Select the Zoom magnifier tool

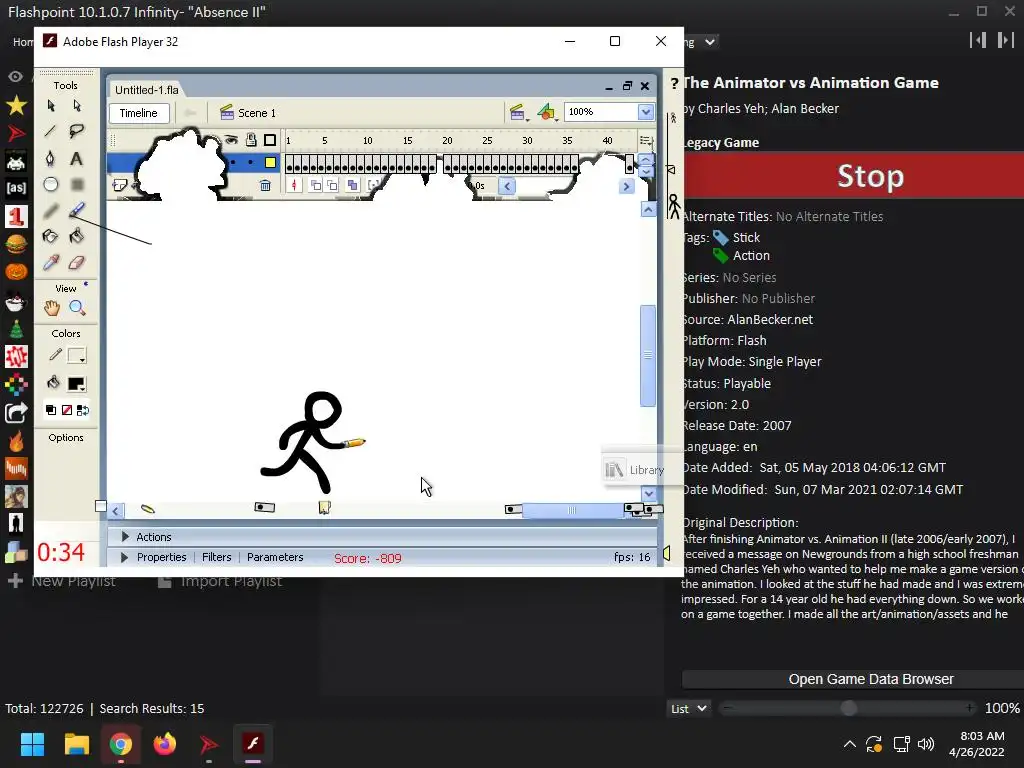coord(77,308)
